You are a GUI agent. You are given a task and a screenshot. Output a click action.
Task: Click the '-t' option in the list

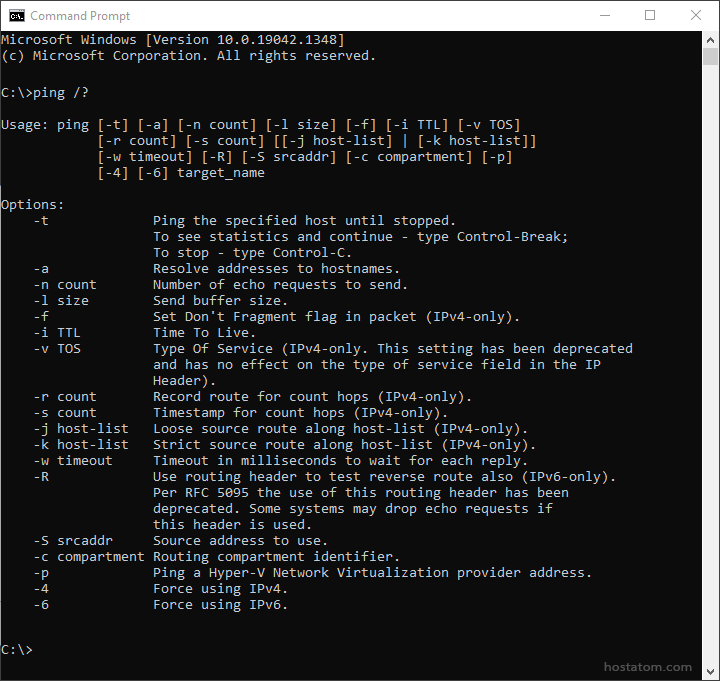coord(41,221)
